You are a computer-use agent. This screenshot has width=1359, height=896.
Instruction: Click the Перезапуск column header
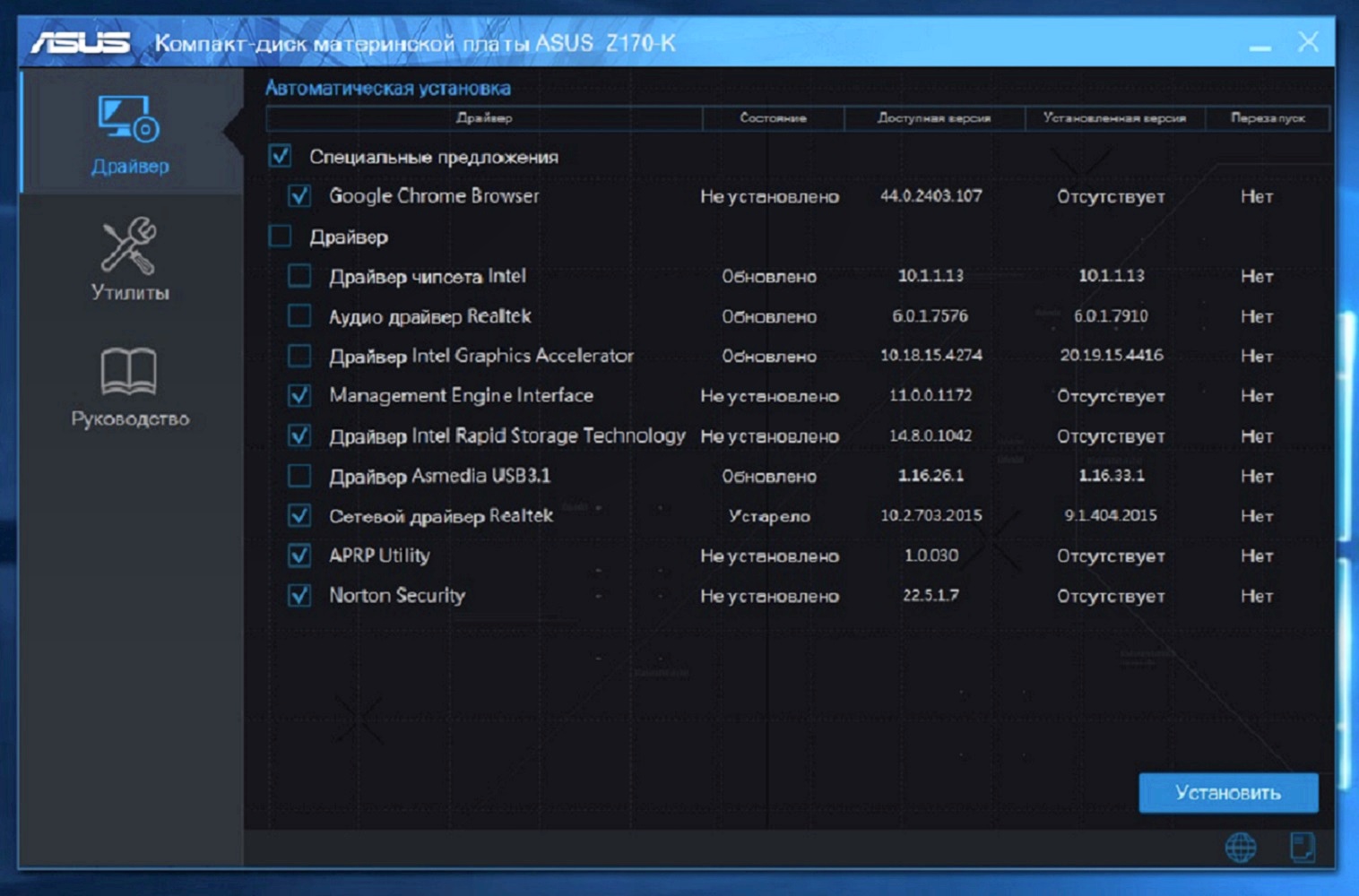coord(1268,117)
